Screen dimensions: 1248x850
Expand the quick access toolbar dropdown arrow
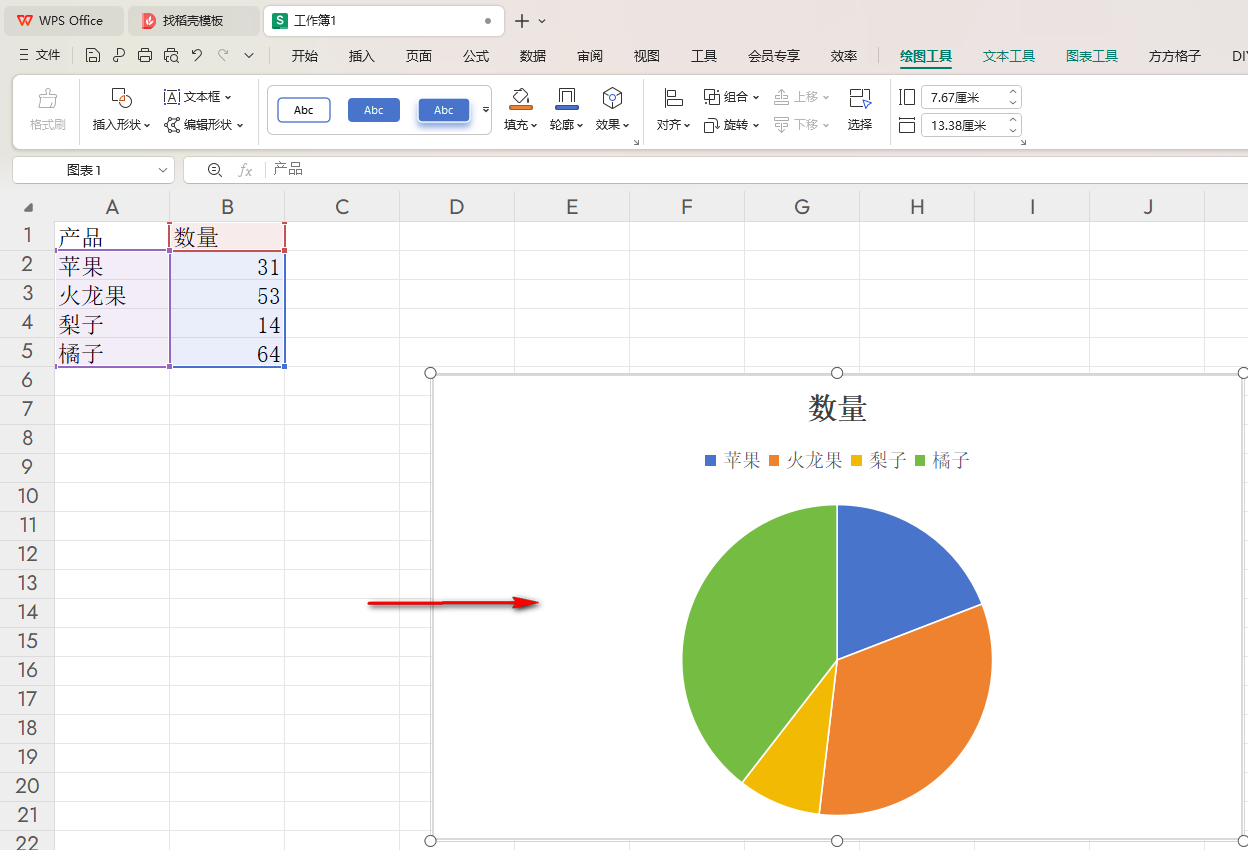pos(249,56)
